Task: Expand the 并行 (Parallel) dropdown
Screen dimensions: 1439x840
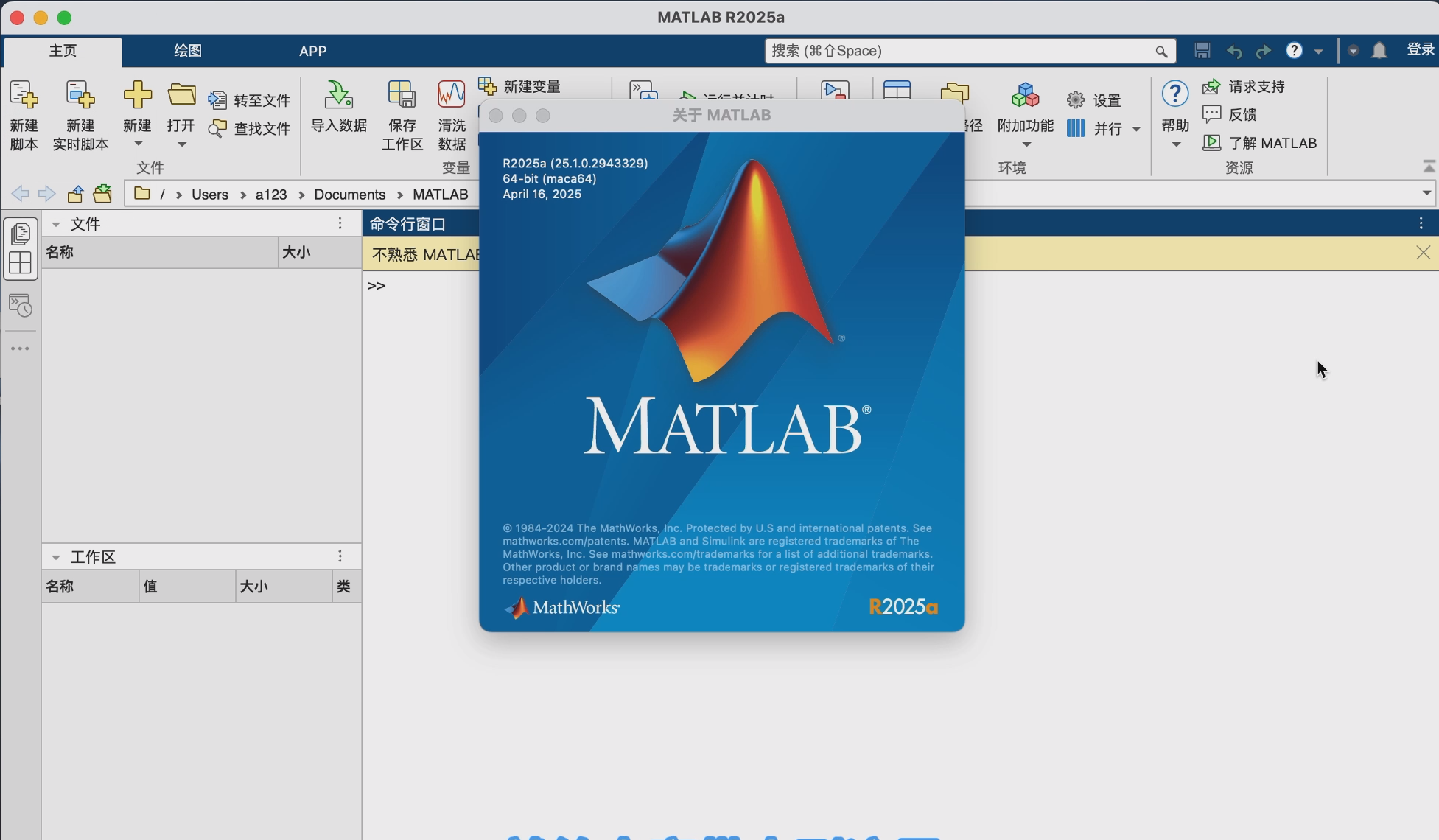Action: coord(1136,130)
